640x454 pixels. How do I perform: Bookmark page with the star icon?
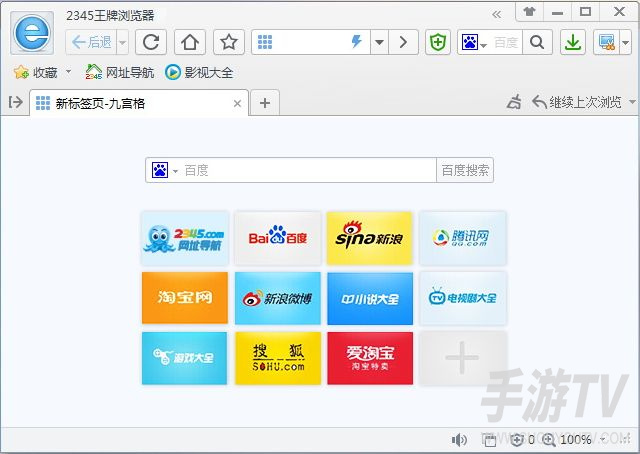click(x=229, y=42)
